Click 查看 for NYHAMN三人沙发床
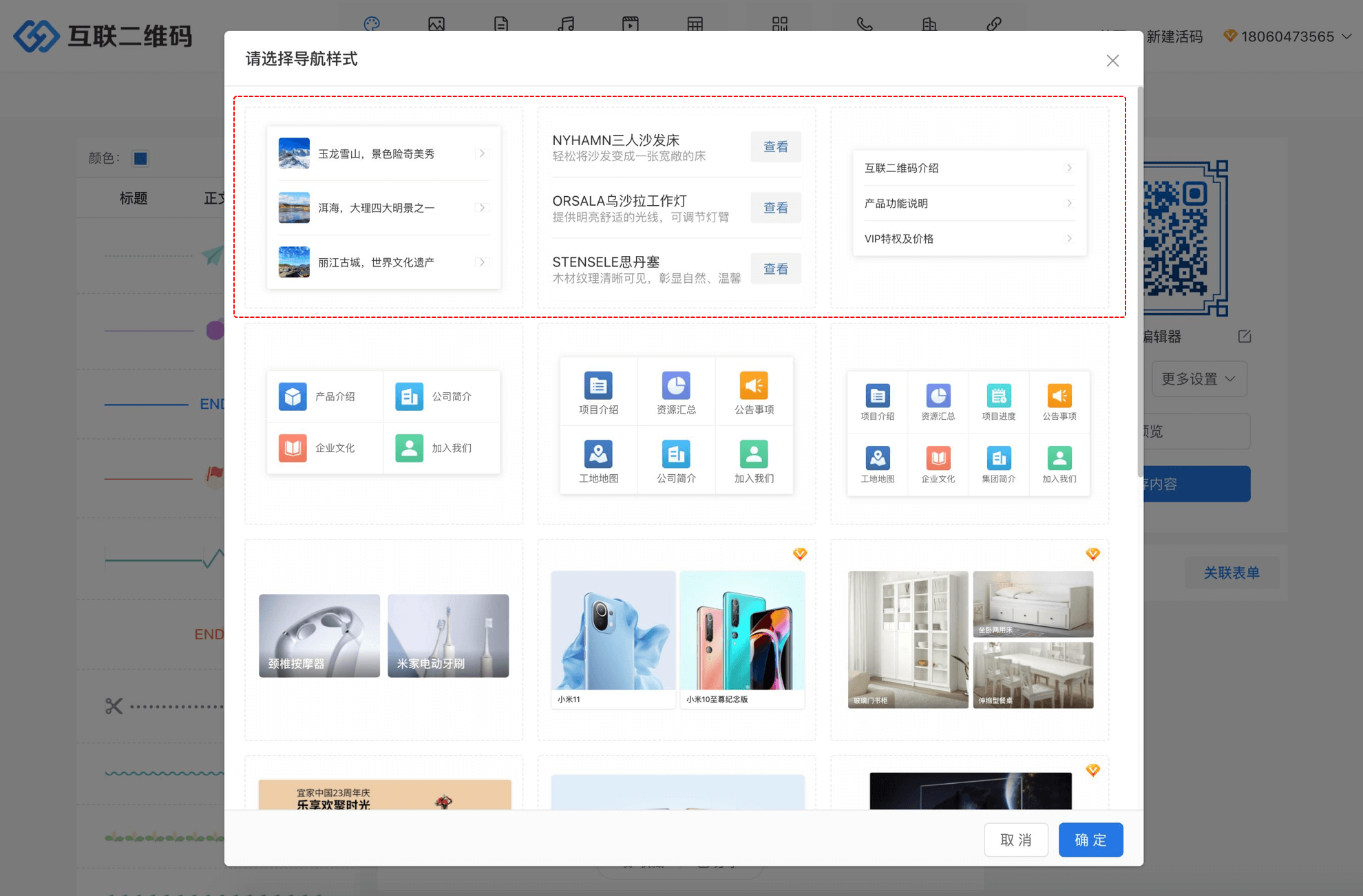The width and height of the screenshot is (1363, 896). click(x=775, y=147)
